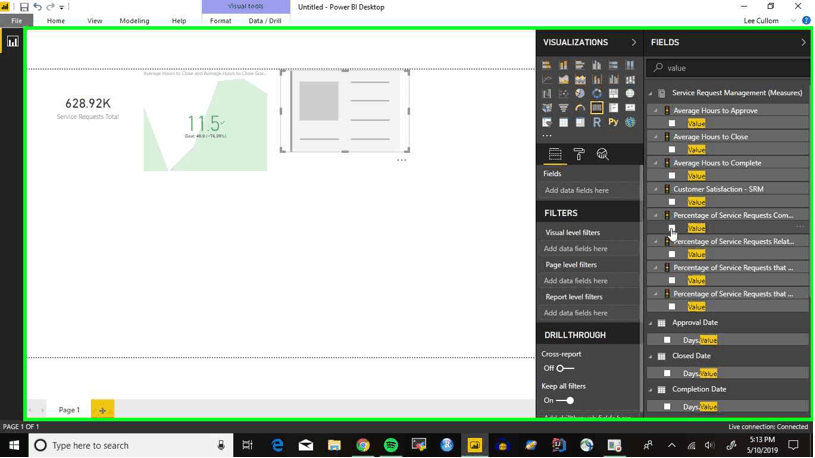Collapse Service Request Management (Measures) table
The height and width of the screenshot is (458, 815).
tap(651, 94)
